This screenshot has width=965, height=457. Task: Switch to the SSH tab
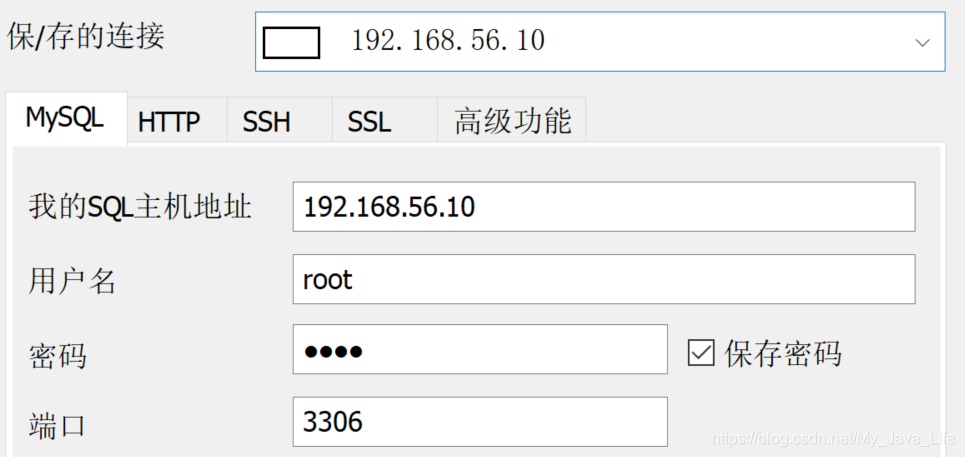click(280, 121)
